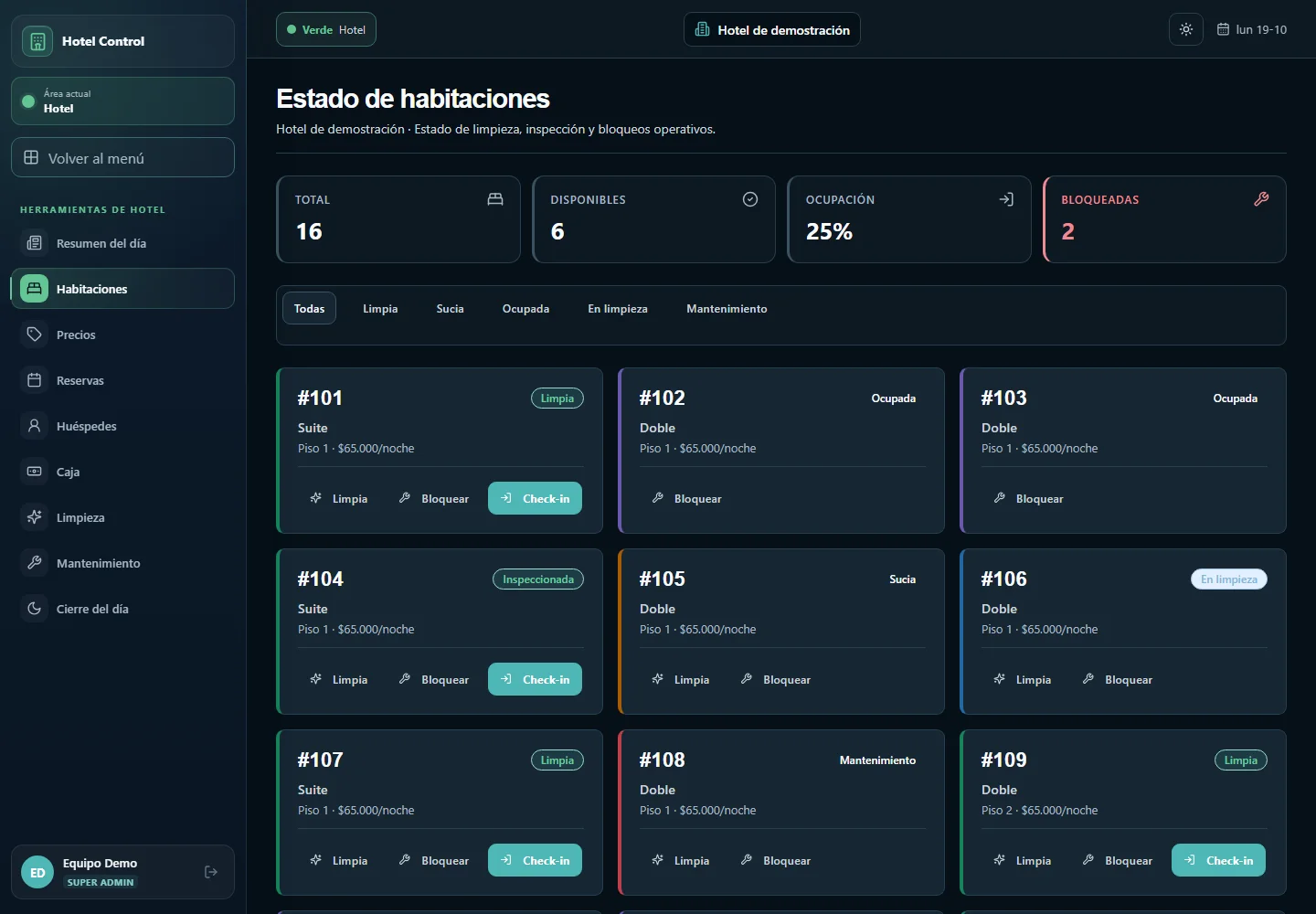The height and width of the screenshot is (914, 1316).
Task: Click Check-in for room #104
Action: pyautogui.click(x=535, y=679)
